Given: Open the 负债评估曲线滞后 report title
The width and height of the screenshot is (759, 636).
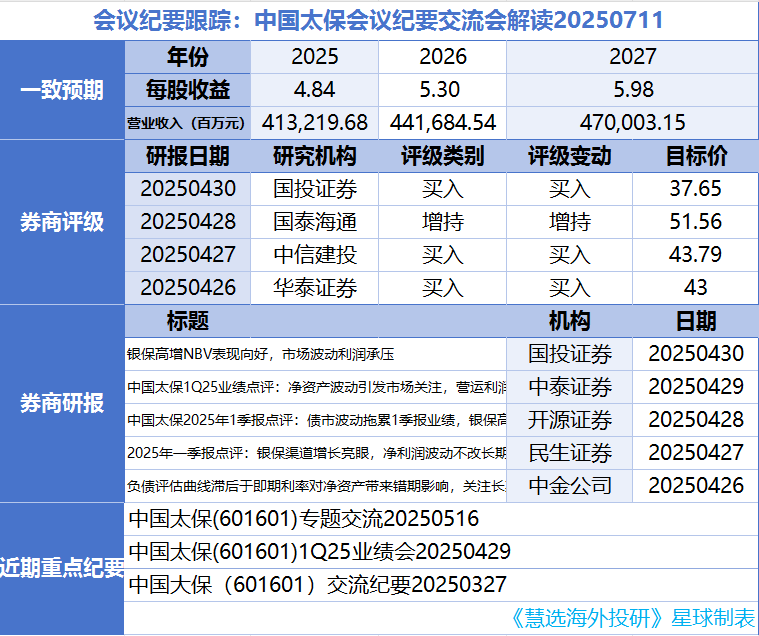Looking at the screenshot, I should [x=316, y=486].
